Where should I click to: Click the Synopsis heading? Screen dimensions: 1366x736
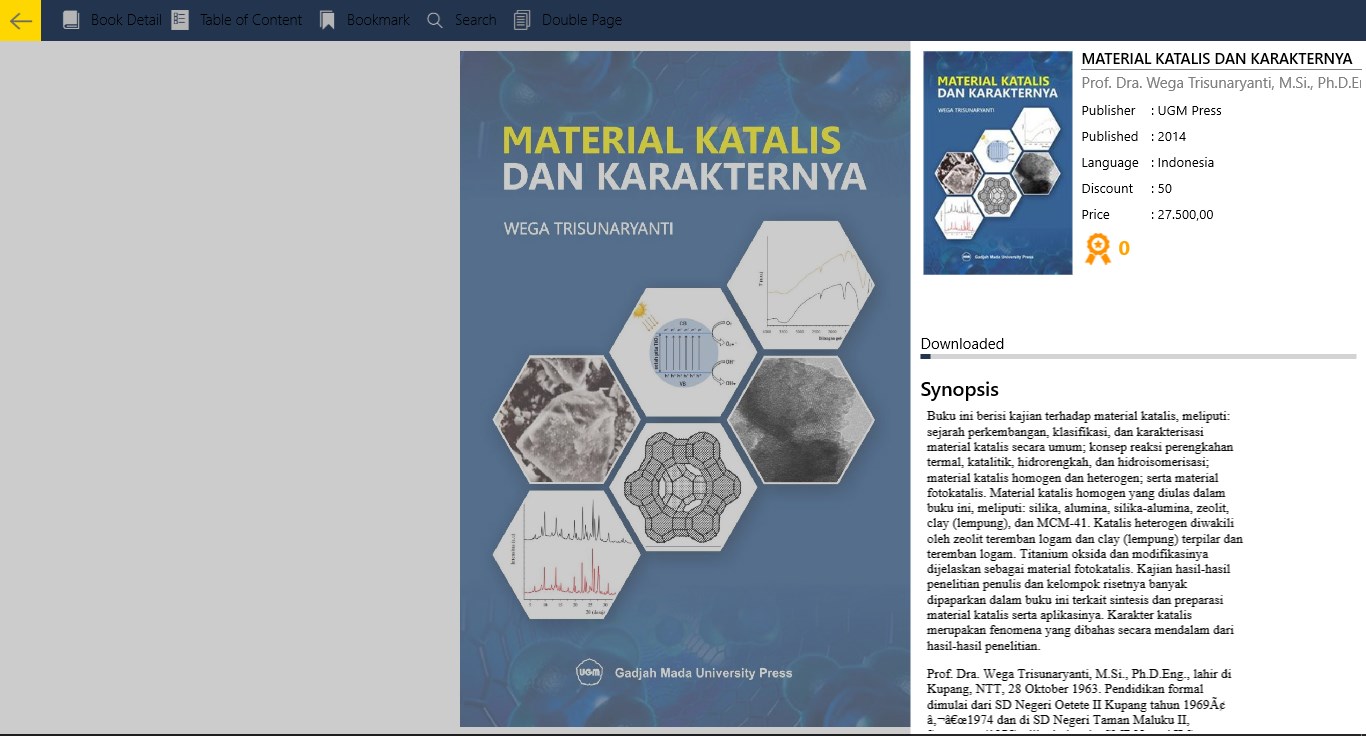960,390
